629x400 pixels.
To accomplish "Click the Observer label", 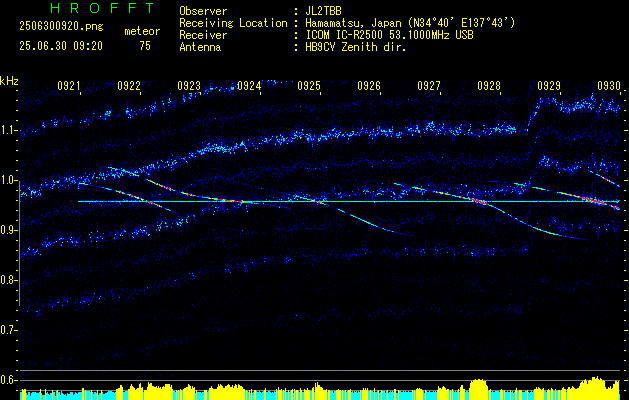I will pyautogui.click(x=203, y=11).
